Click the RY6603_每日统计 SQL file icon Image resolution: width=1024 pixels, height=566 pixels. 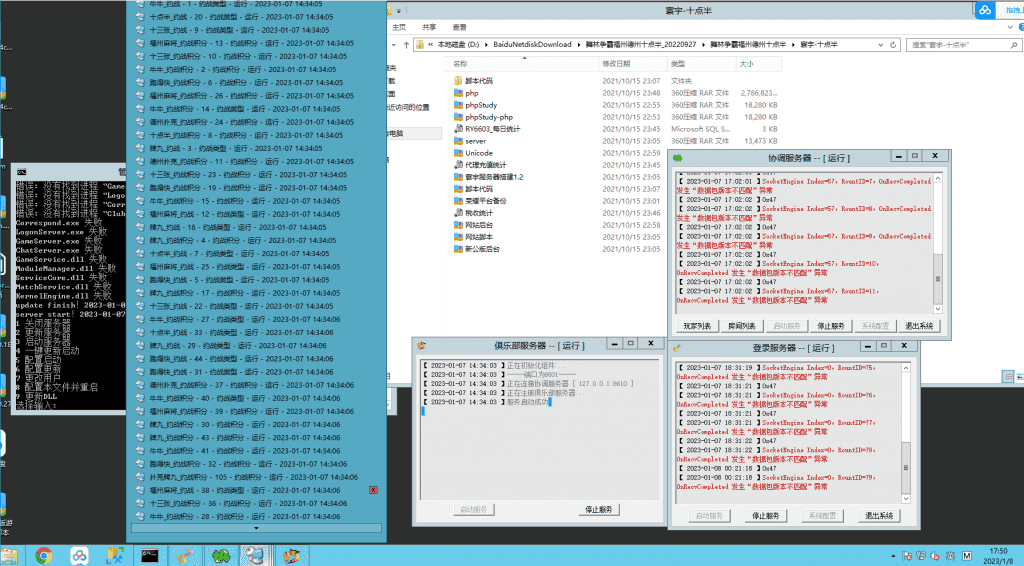[x=458, y=129]
